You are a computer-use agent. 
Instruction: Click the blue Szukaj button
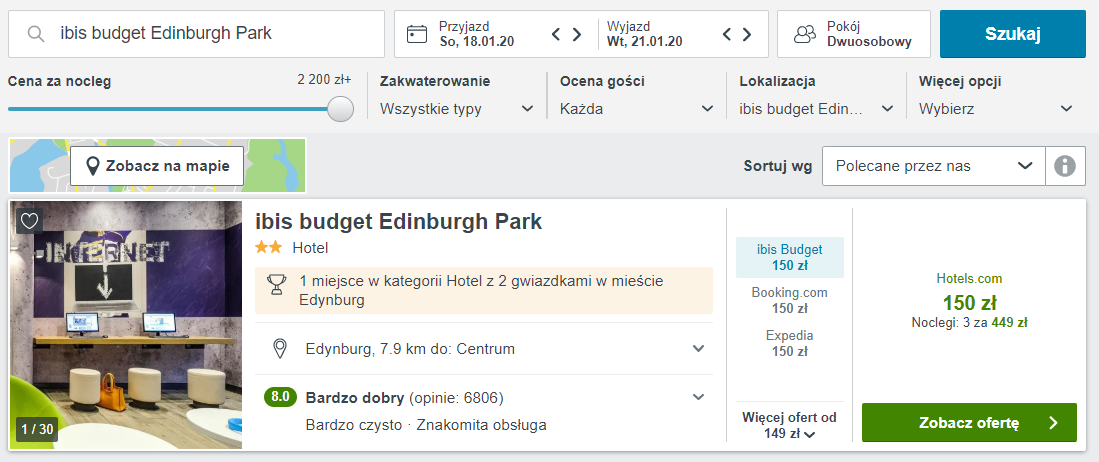tap(1013, 34)
